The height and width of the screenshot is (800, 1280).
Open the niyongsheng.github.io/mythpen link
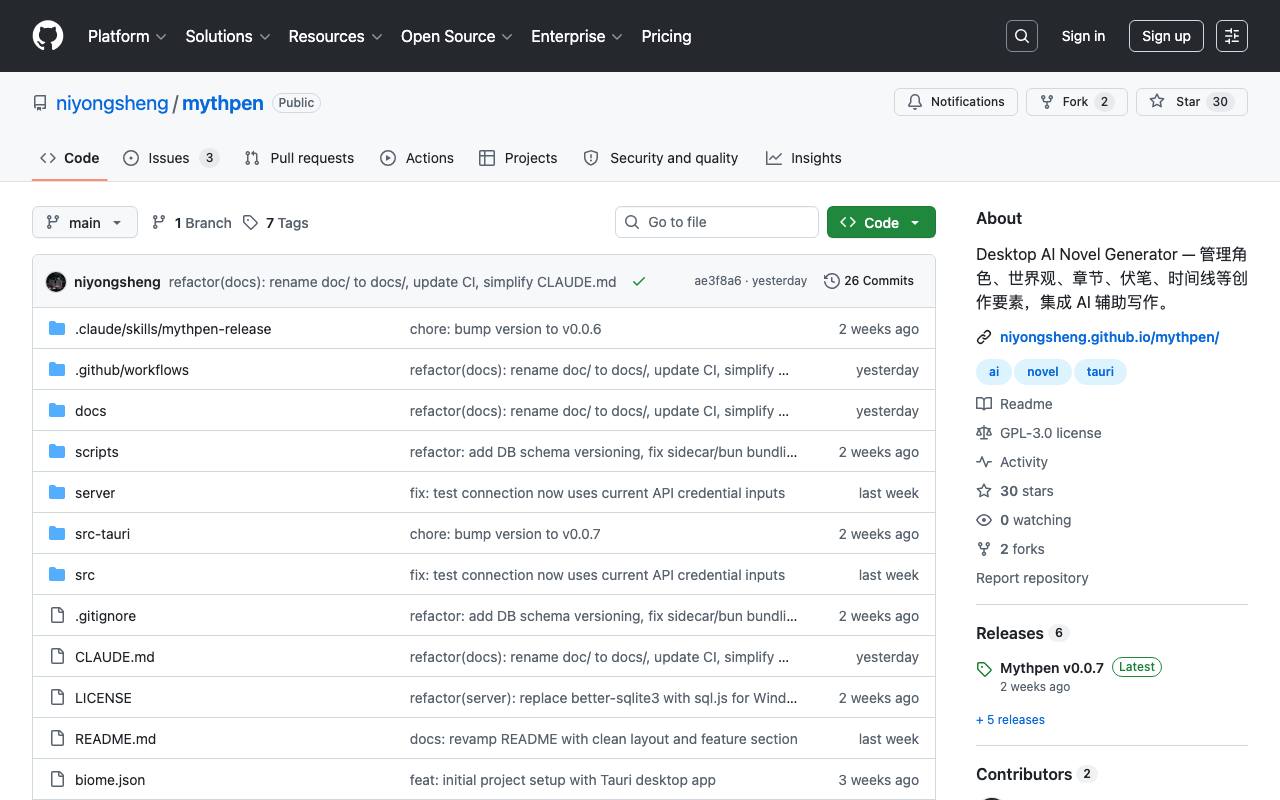1109,337
